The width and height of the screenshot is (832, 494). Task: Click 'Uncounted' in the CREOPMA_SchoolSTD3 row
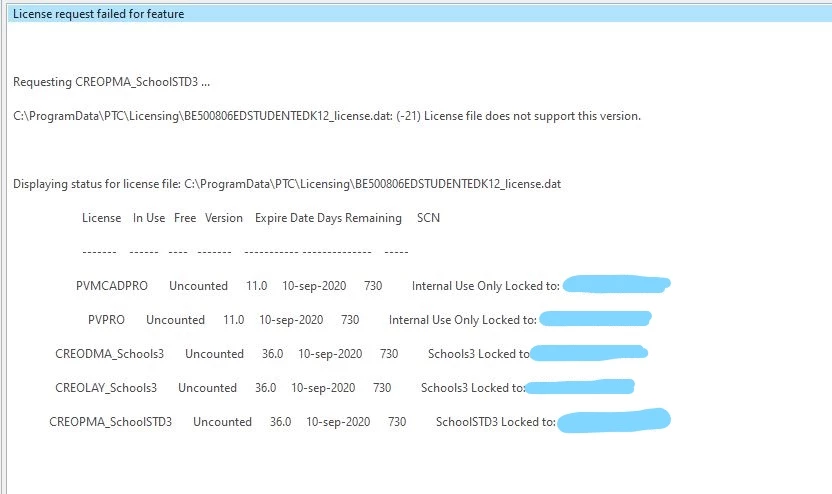222,422
